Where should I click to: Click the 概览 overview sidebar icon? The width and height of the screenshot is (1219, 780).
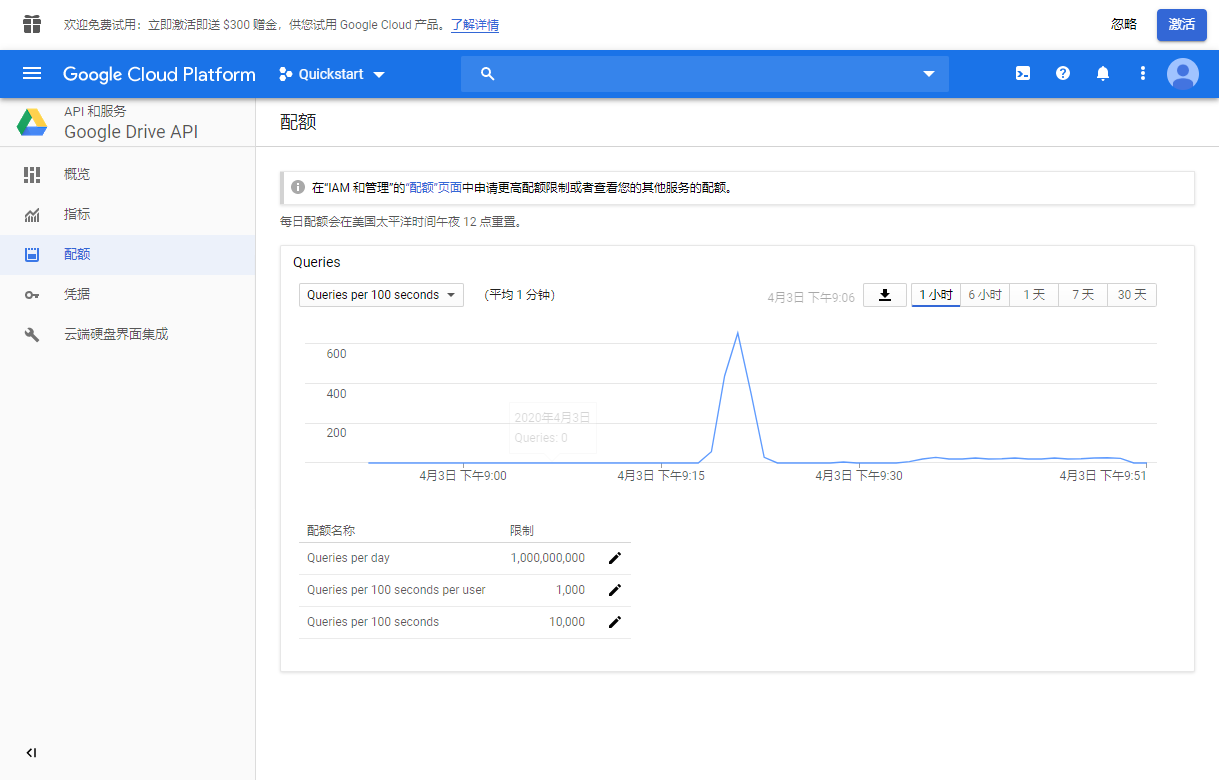click(x=32, y=175)
